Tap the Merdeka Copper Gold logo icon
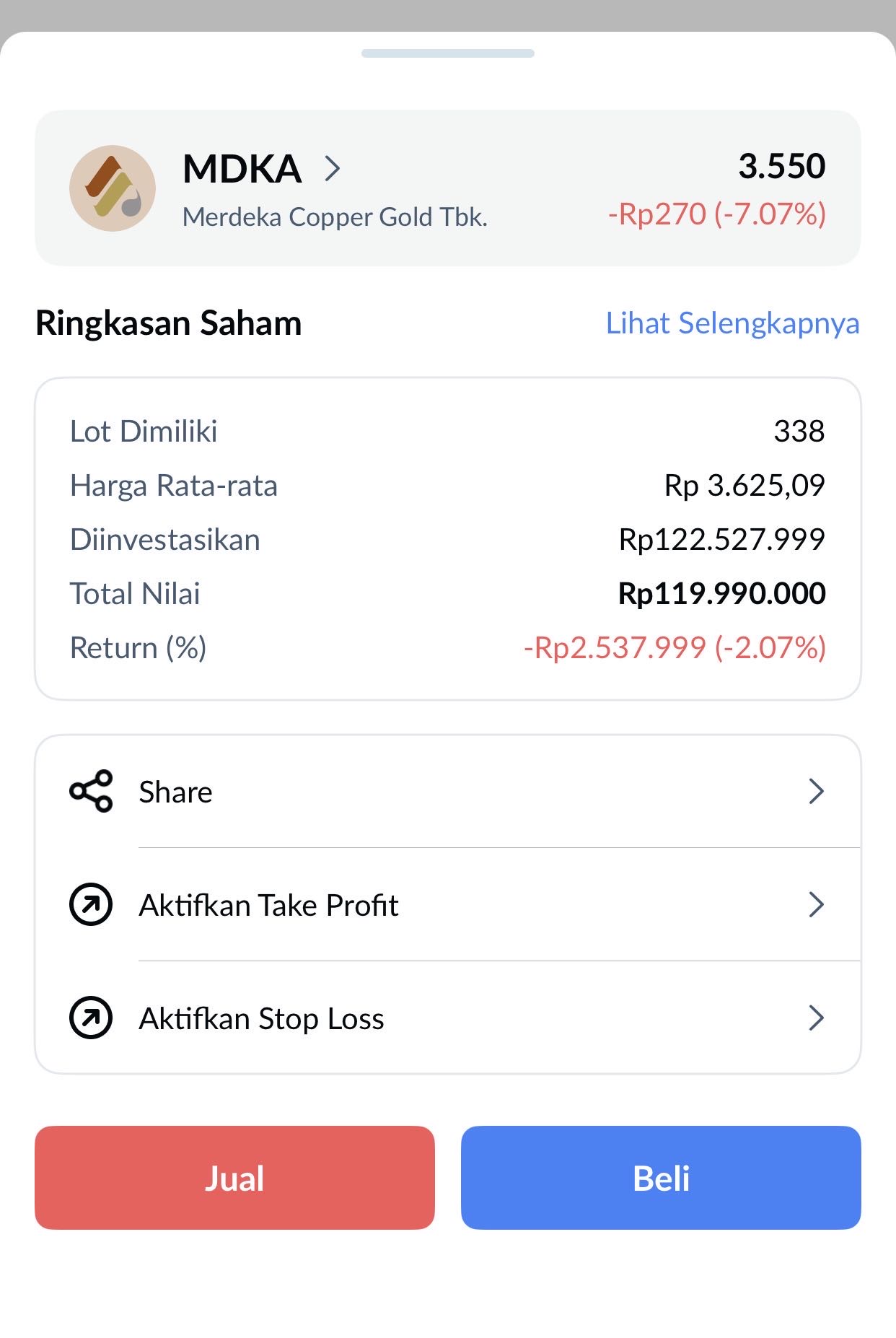 pos(113,188)
